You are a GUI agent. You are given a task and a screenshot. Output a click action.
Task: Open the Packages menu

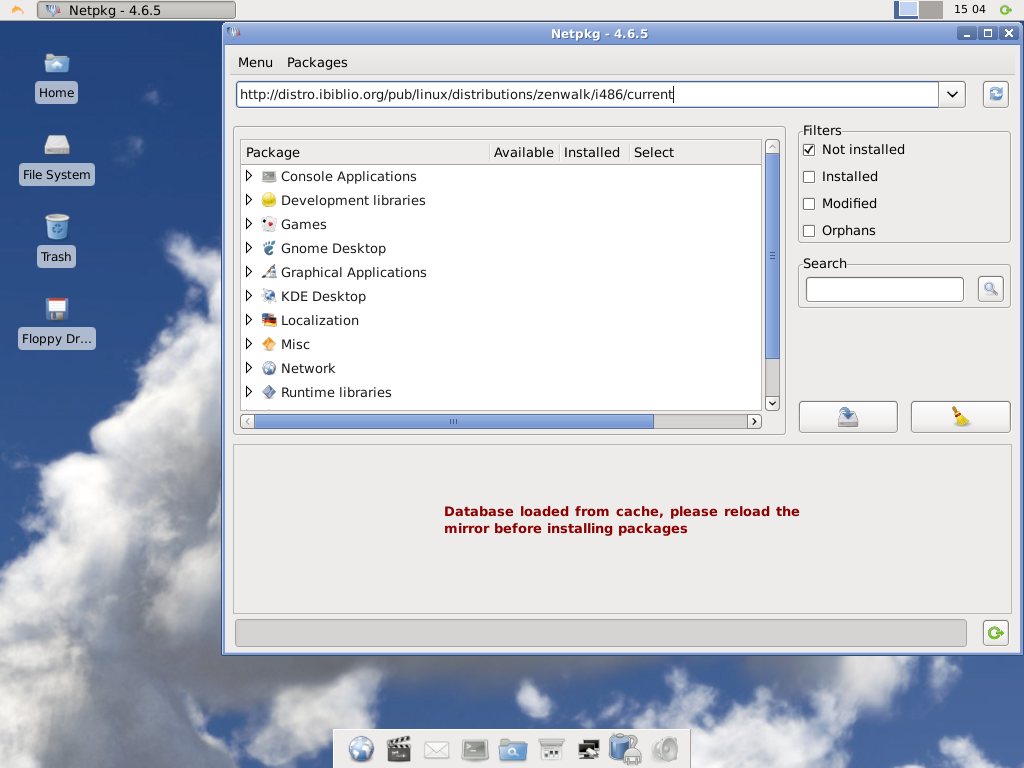pos(317,62)
